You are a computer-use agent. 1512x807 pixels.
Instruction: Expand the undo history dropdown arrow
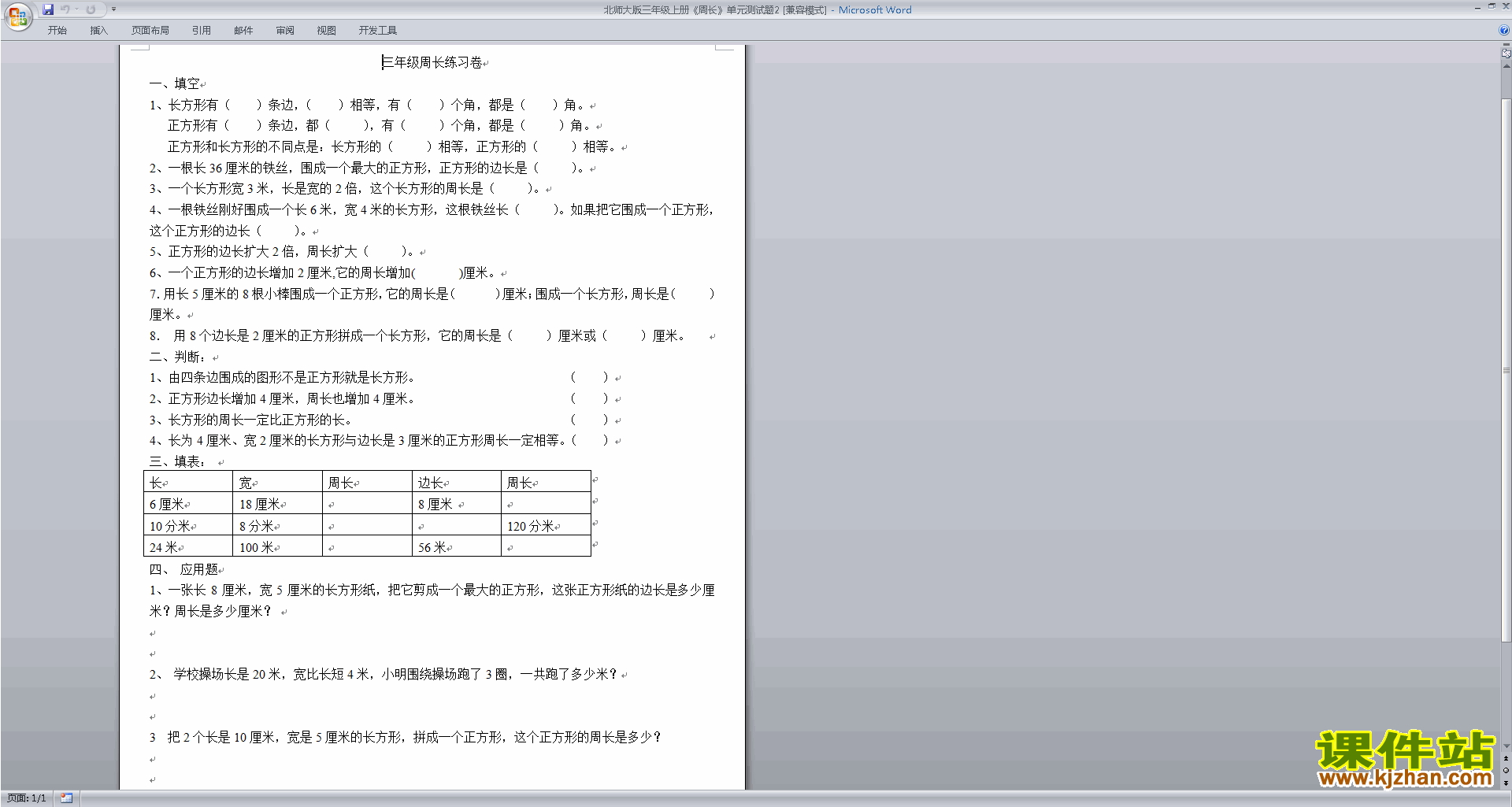click(76, 9)
